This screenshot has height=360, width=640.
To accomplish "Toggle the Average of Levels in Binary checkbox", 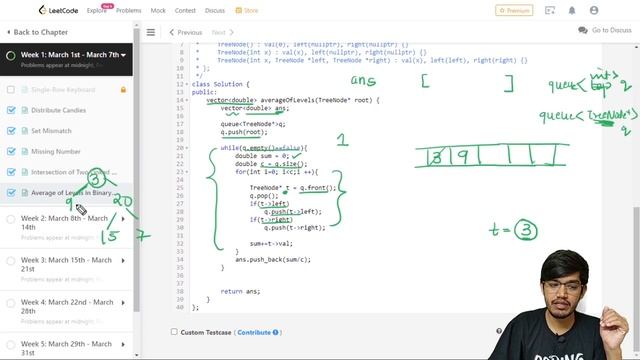I will tap(11, 193).
